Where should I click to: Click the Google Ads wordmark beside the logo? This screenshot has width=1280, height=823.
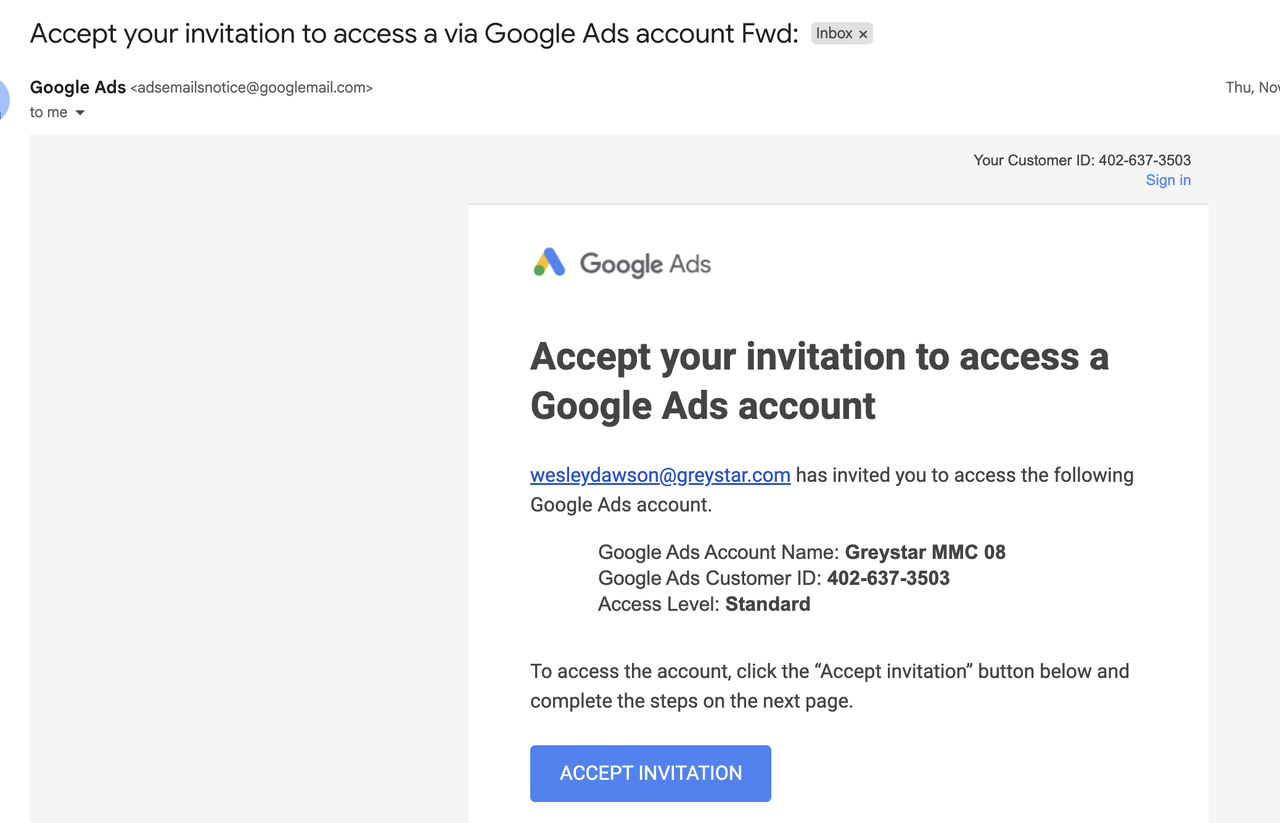coord(645,264)
